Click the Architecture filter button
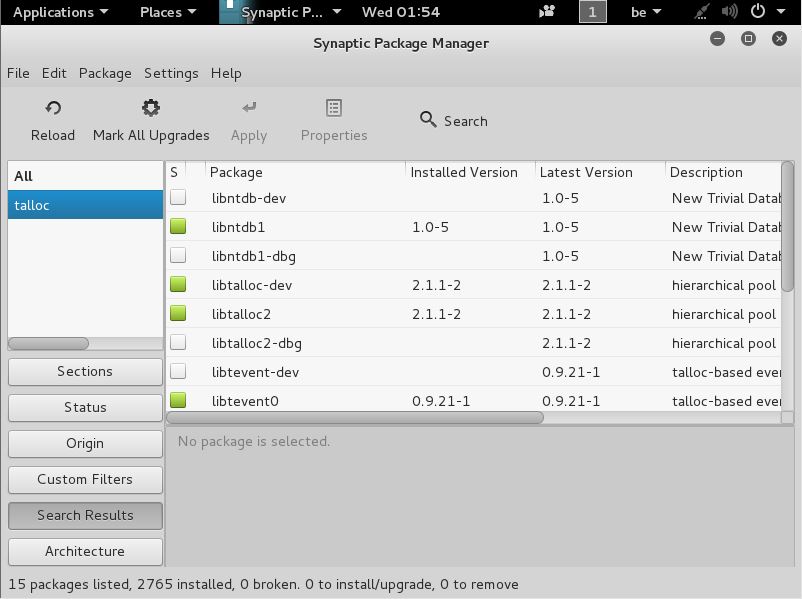Image resolution: width=802 pixels, height=599 pixels. (85, 551)
